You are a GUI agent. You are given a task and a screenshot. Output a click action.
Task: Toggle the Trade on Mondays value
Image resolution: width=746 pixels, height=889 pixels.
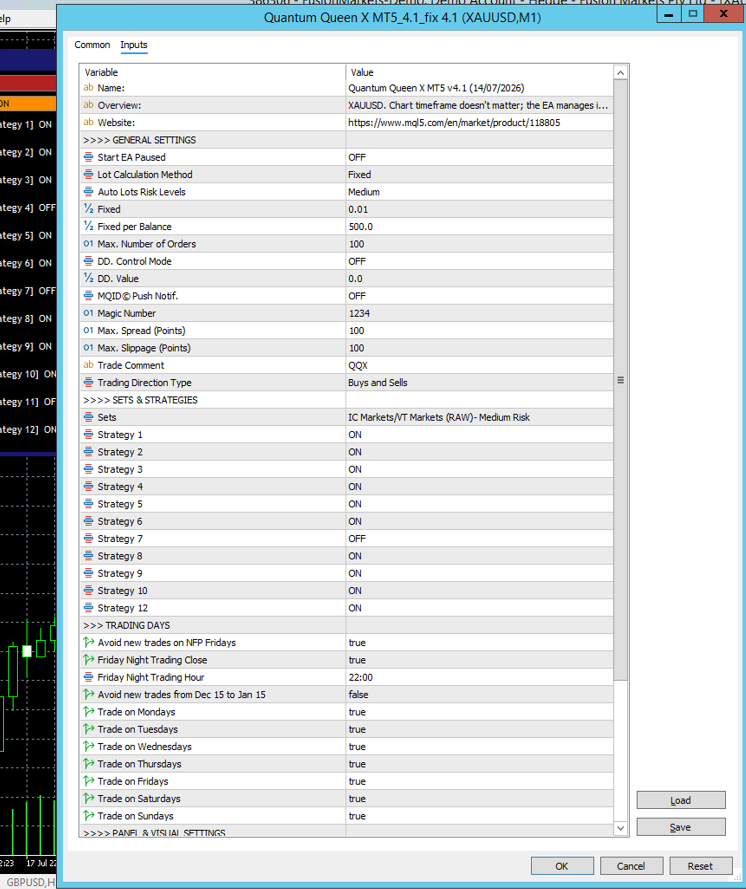coord(480,712)
